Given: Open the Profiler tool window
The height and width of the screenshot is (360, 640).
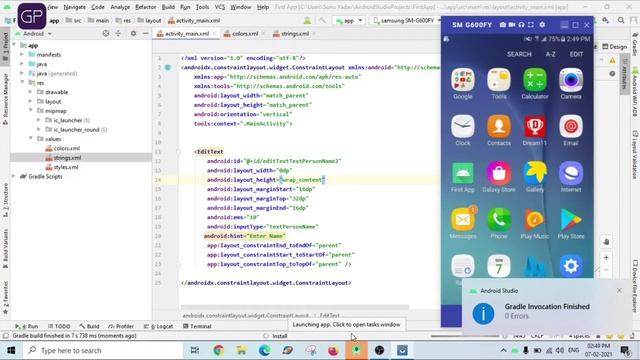Looking at the screenshot, I should pos(121,326).
